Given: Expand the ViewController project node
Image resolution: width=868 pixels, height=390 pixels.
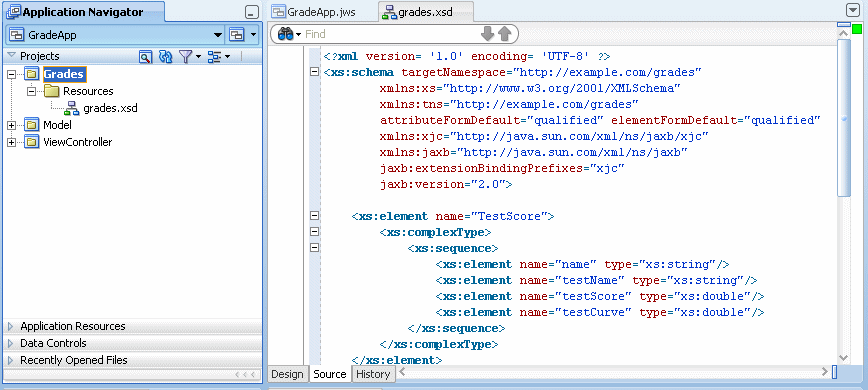Looking at the screenshot, I should [12, 142].
